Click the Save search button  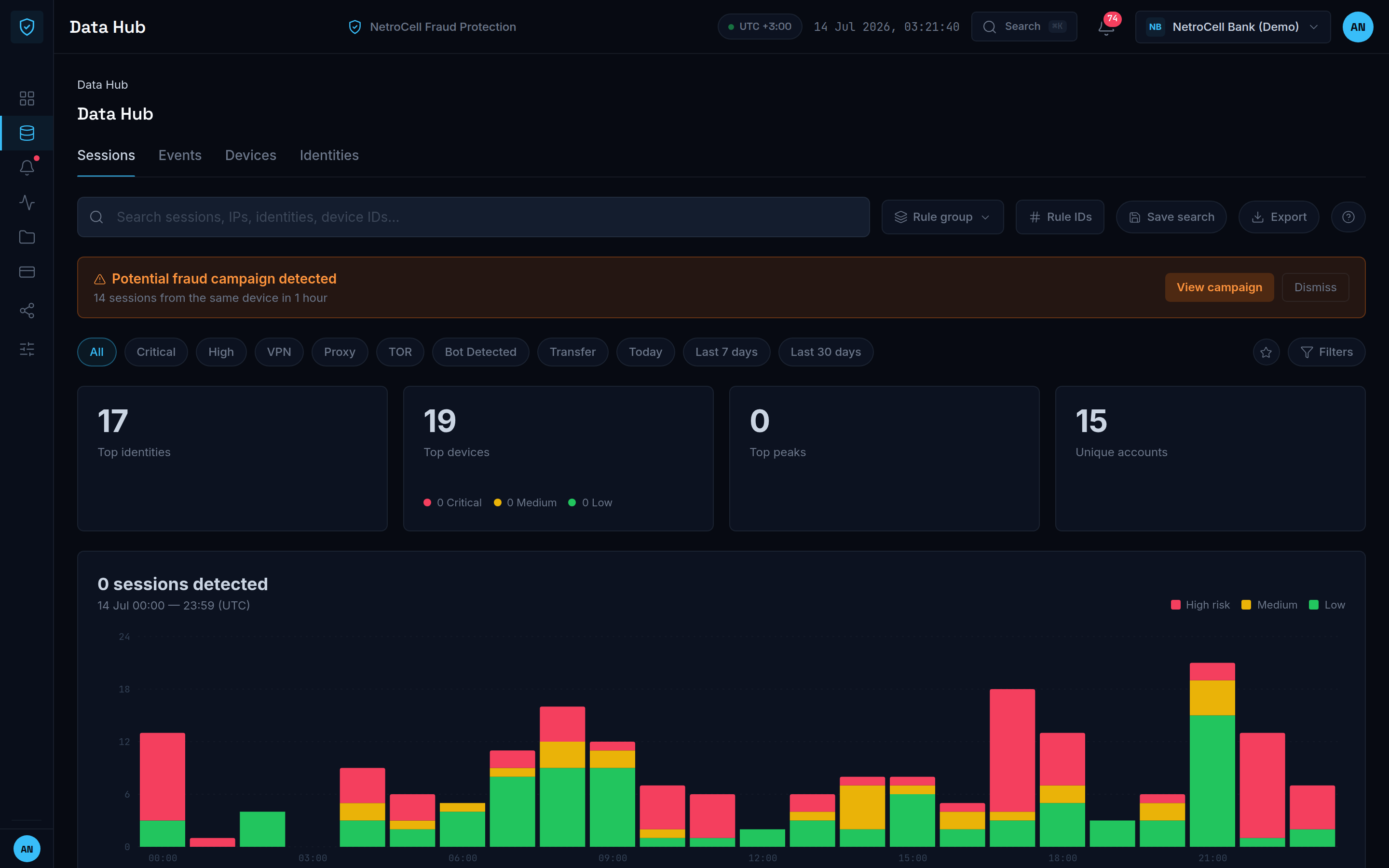point(1171,217)
